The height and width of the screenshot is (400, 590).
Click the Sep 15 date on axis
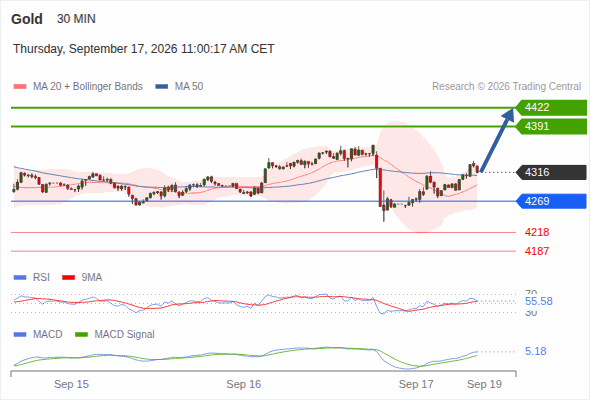click(71, 384)
